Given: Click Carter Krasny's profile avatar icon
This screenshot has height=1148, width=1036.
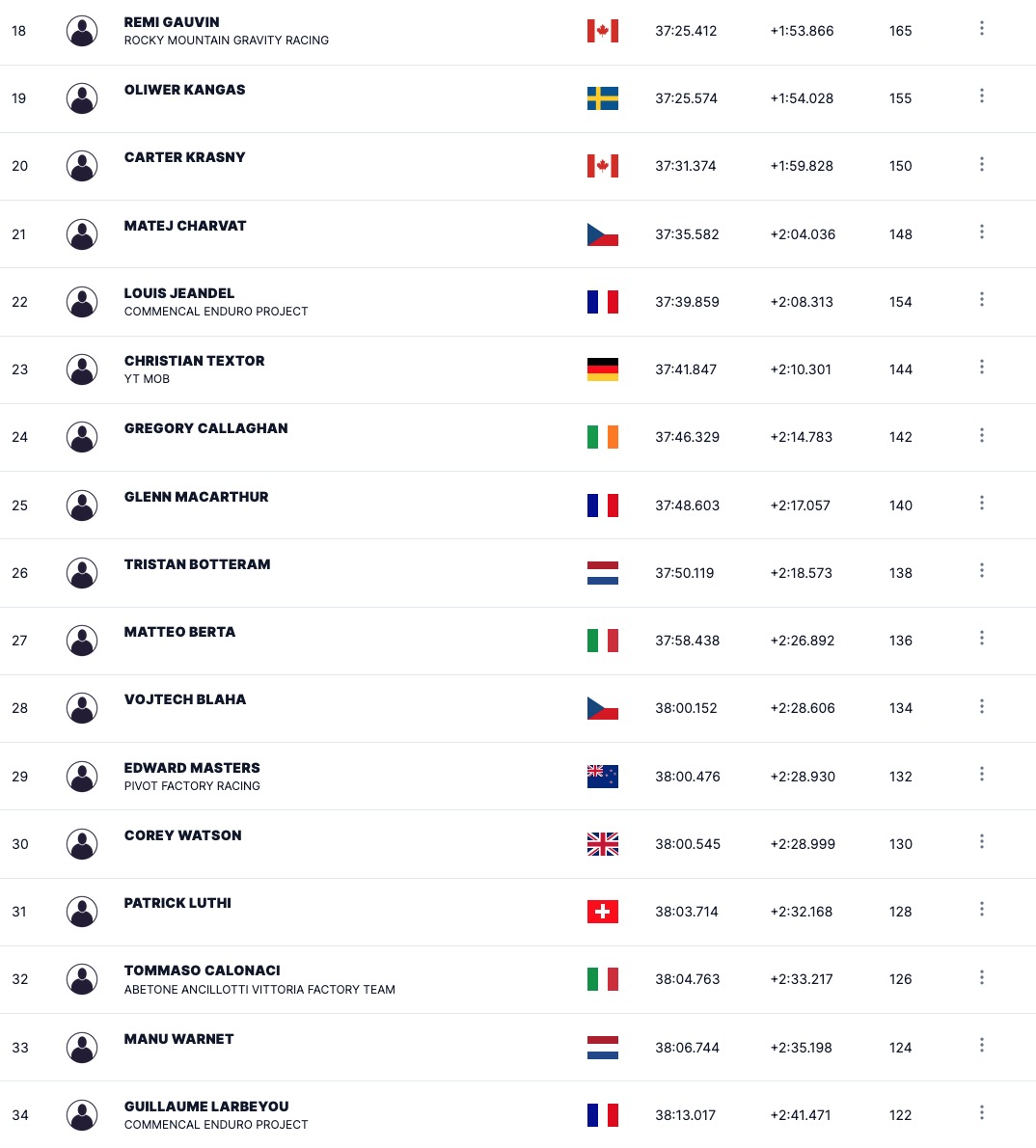Looking at the screenshot, I should (82, 166).
